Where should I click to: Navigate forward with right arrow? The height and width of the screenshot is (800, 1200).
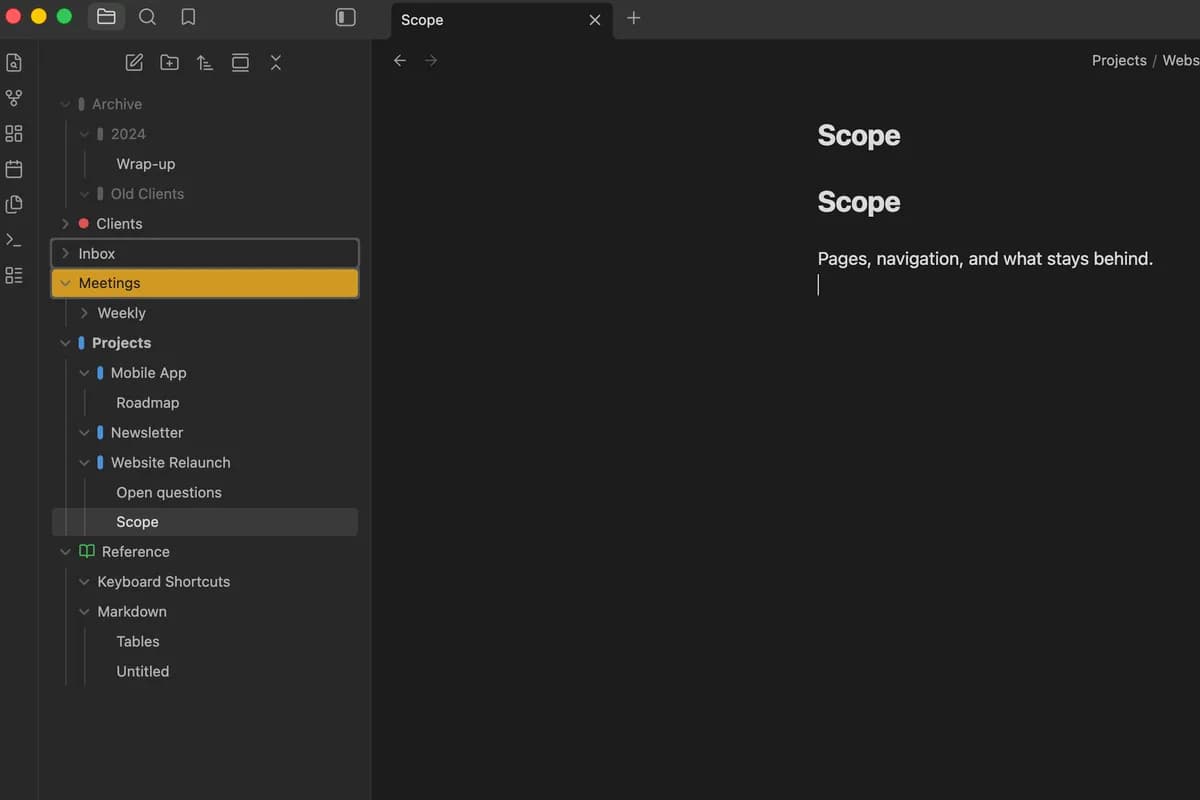tap(431, 61)
